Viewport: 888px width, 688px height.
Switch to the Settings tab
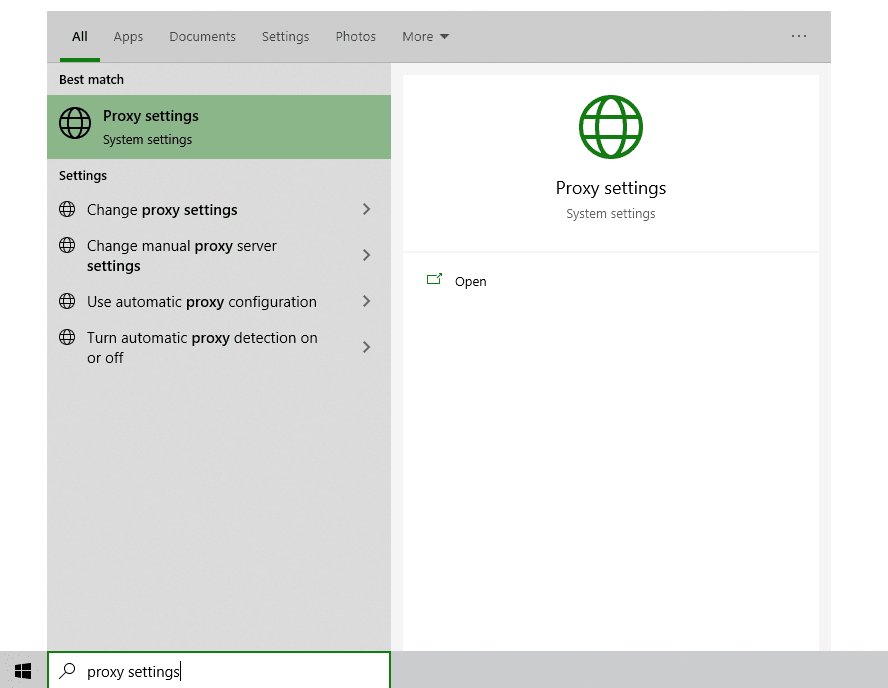coord(285,36)
